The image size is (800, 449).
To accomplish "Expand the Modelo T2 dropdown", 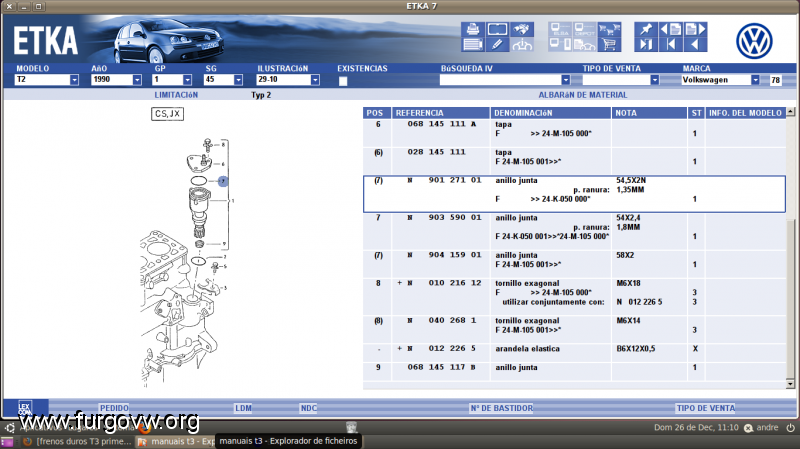I will point(74,80).
